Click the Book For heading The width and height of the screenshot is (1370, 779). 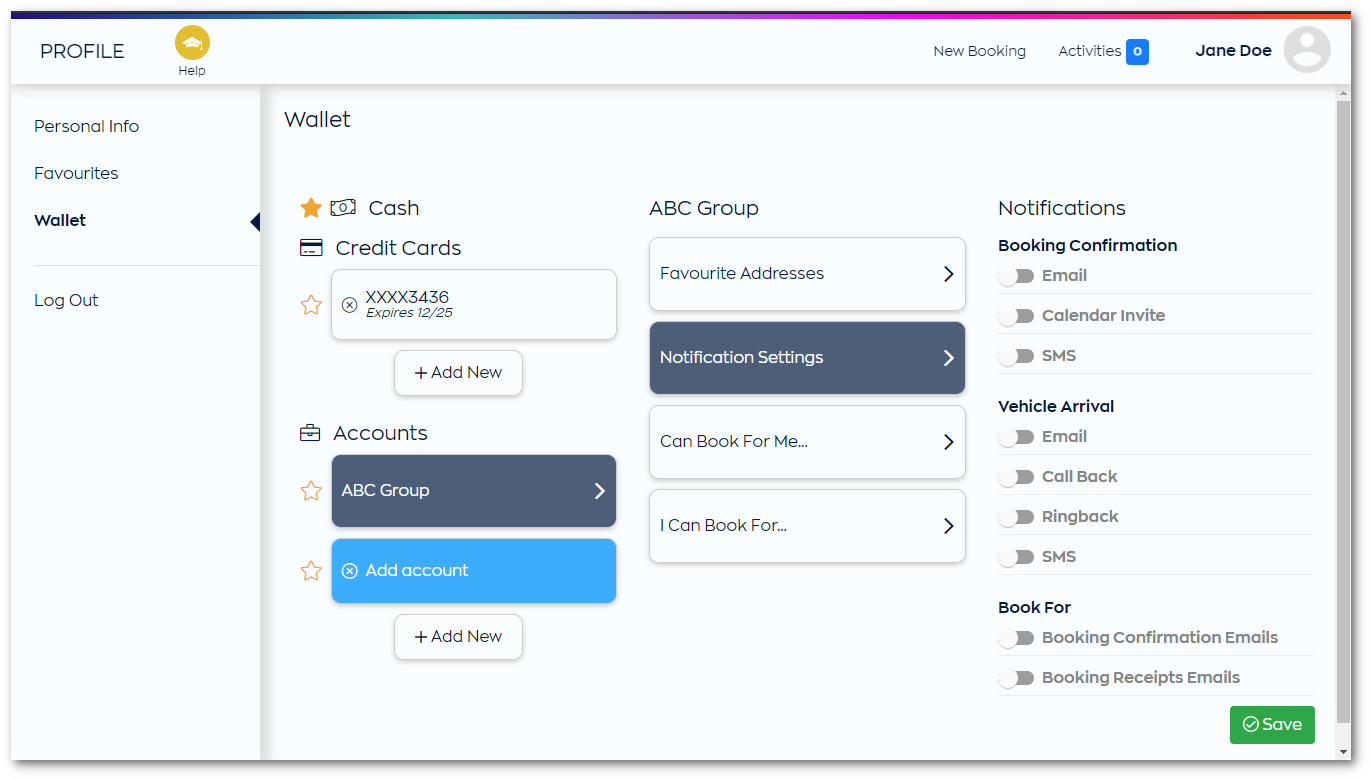(1034, 607)
